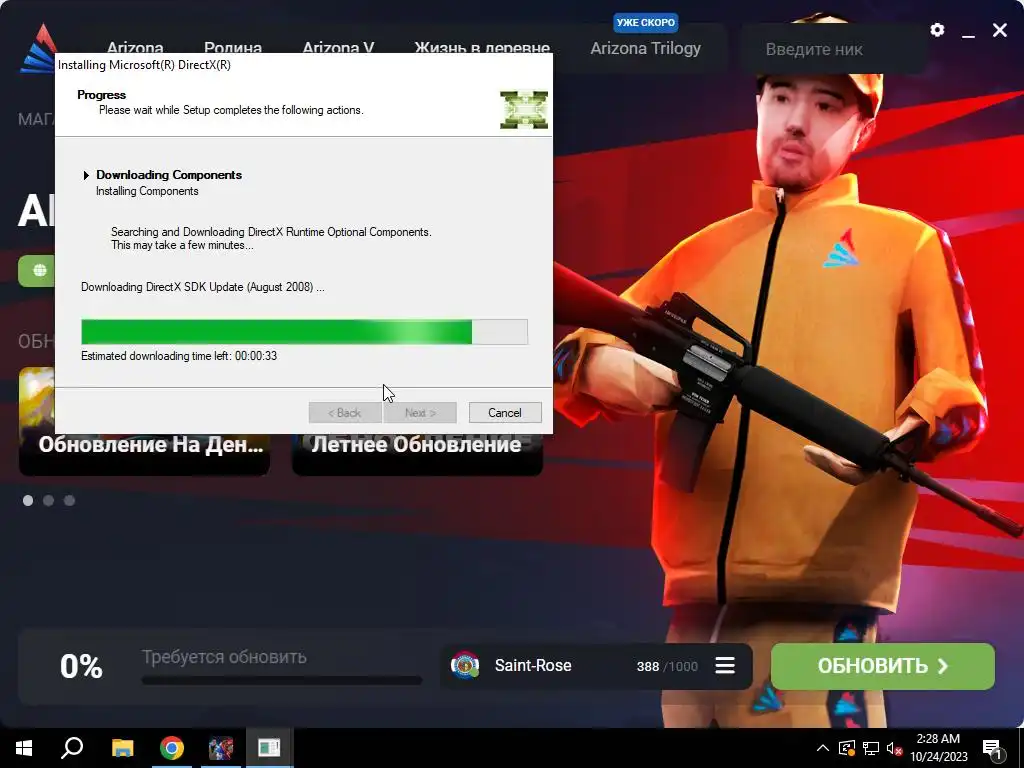Open the Arizona launcher taskbar icon

tap(221, 748)
